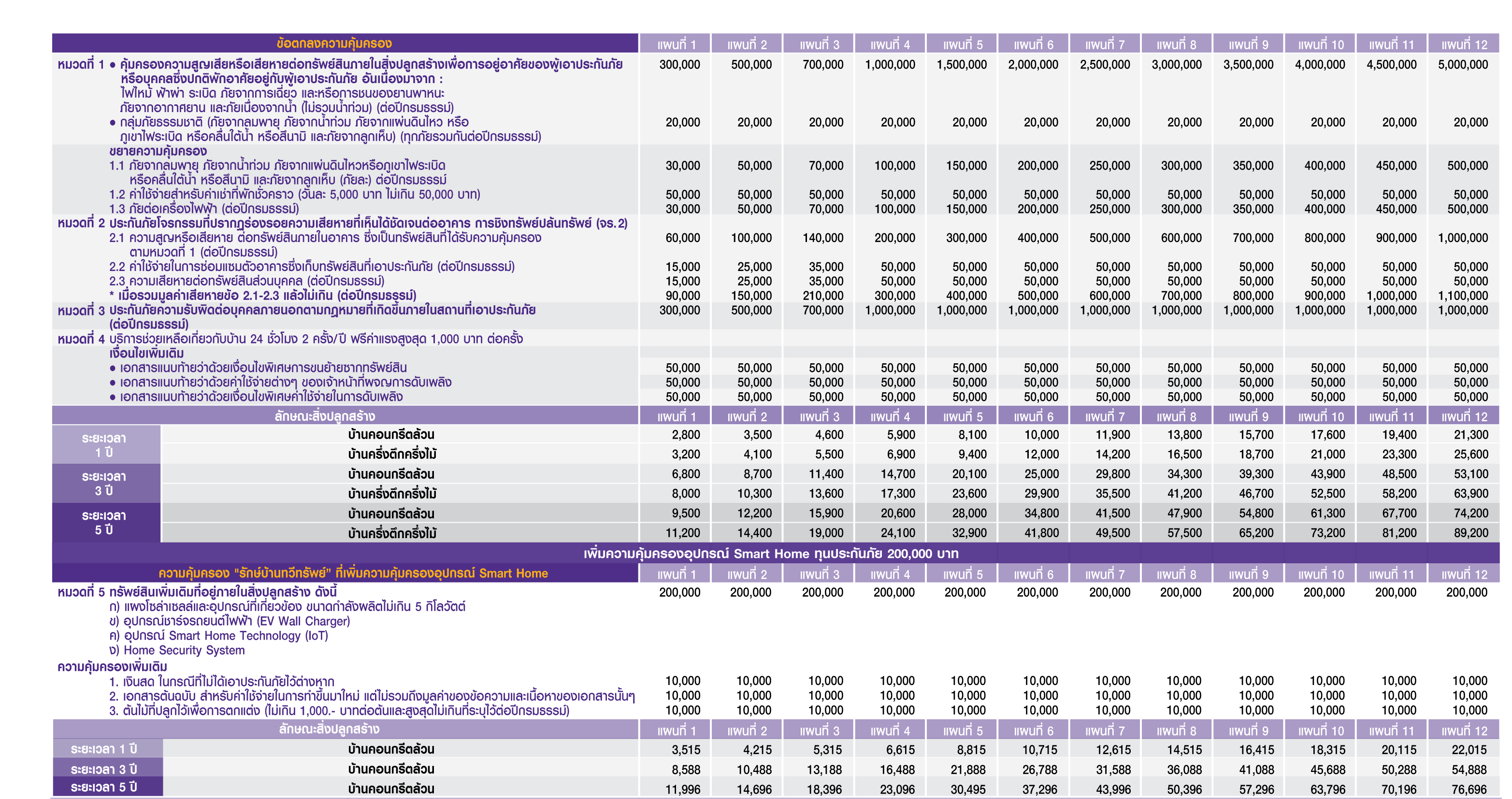The width and height of the screenshot is (1512, 799).
Task: Click the 'หมวดที่ 5' additional property heading
Action: 197,592
